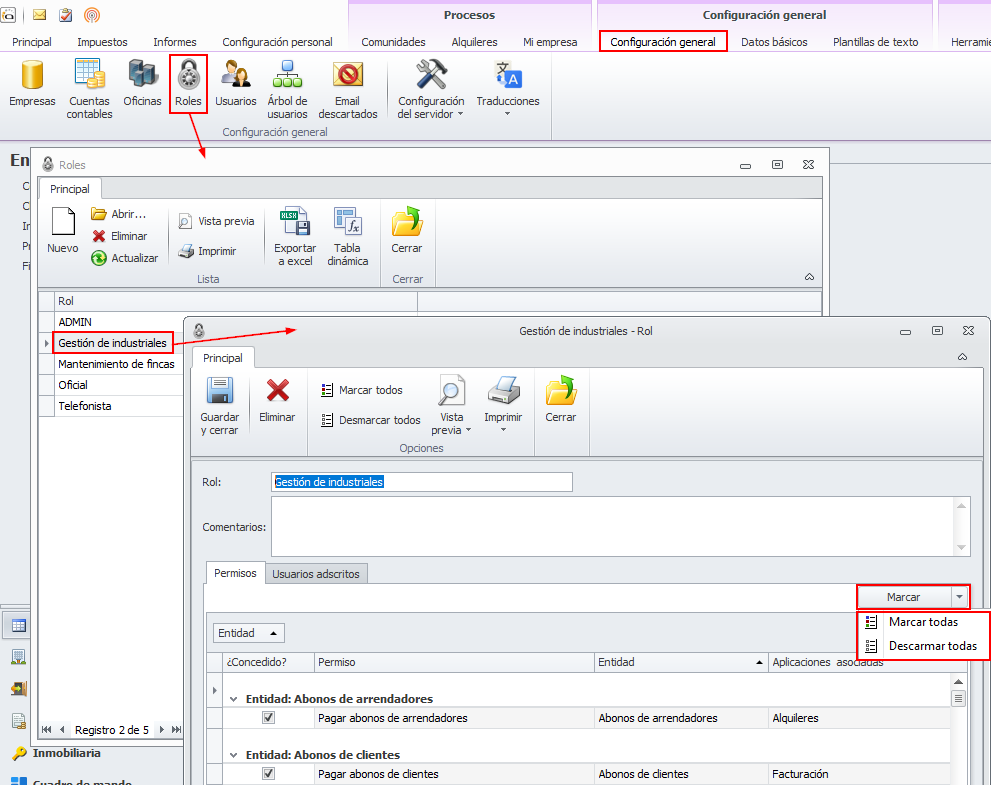Open the Oficinas icon
The width and height of the screenshot is (991, 785).
[x=143, y=74]
